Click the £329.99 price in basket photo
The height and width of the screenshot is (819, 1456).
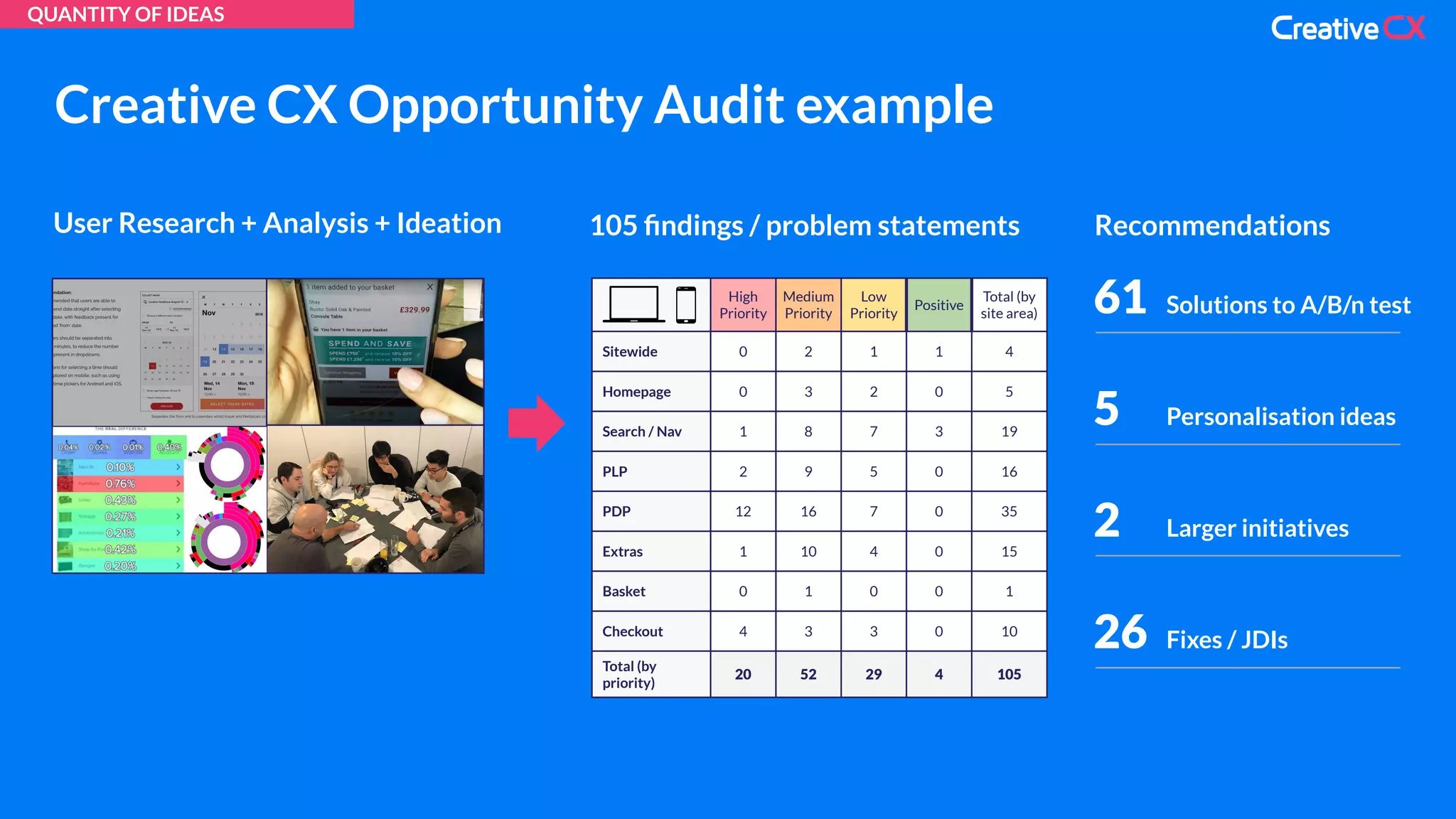pos(414,310)
